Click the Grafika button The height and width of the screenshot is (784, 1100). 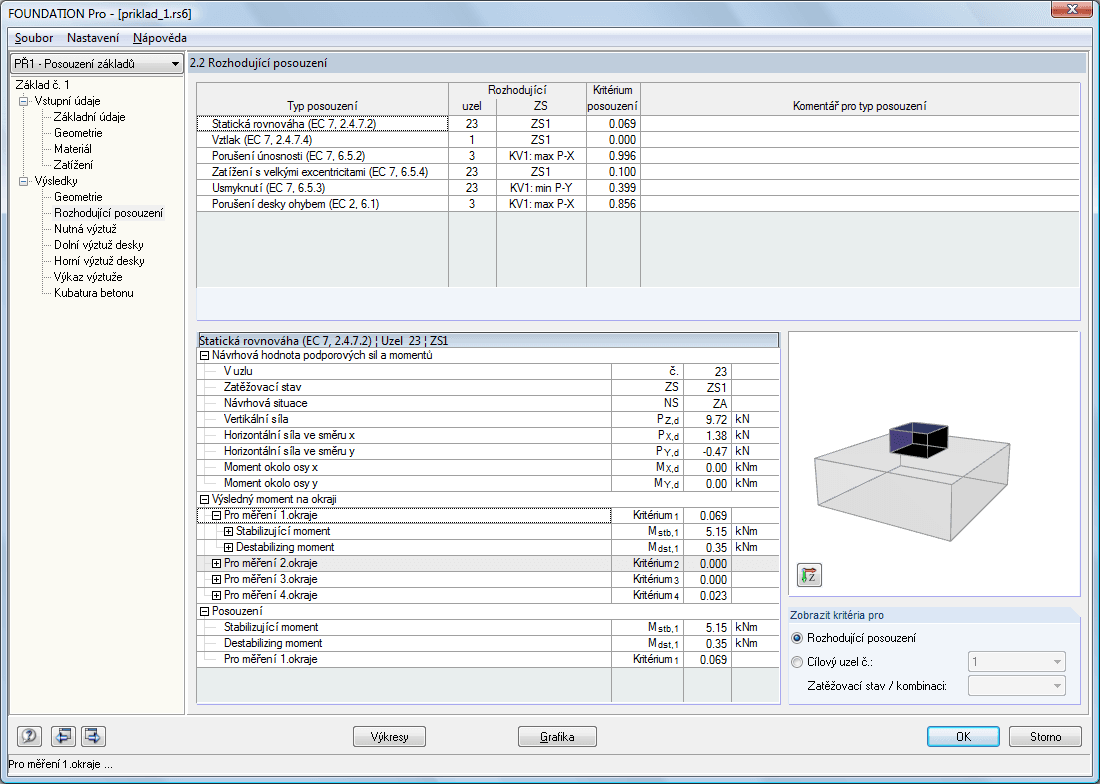pos(557,737)
